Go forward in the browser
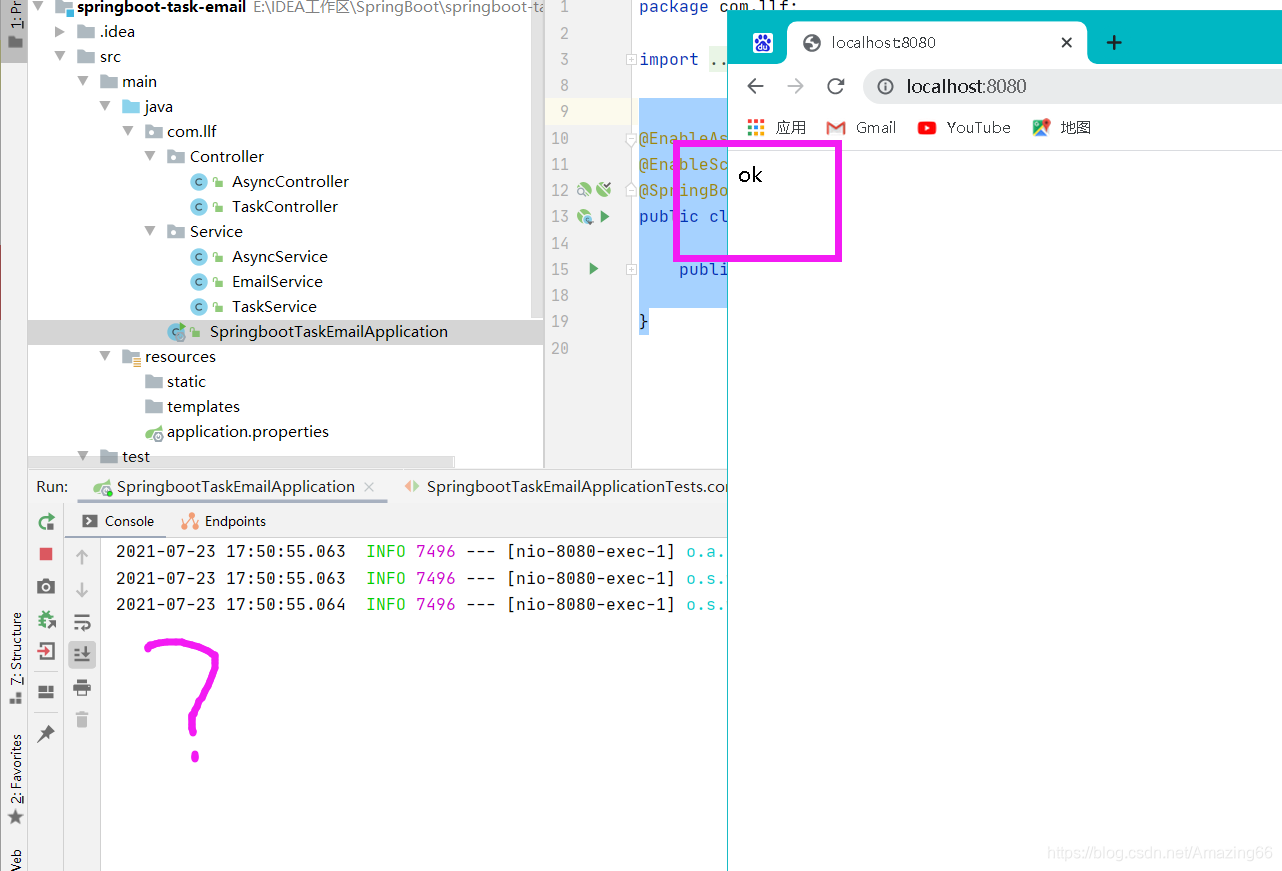The height and width of the screenshot is (871, 1282). [796, 86]
